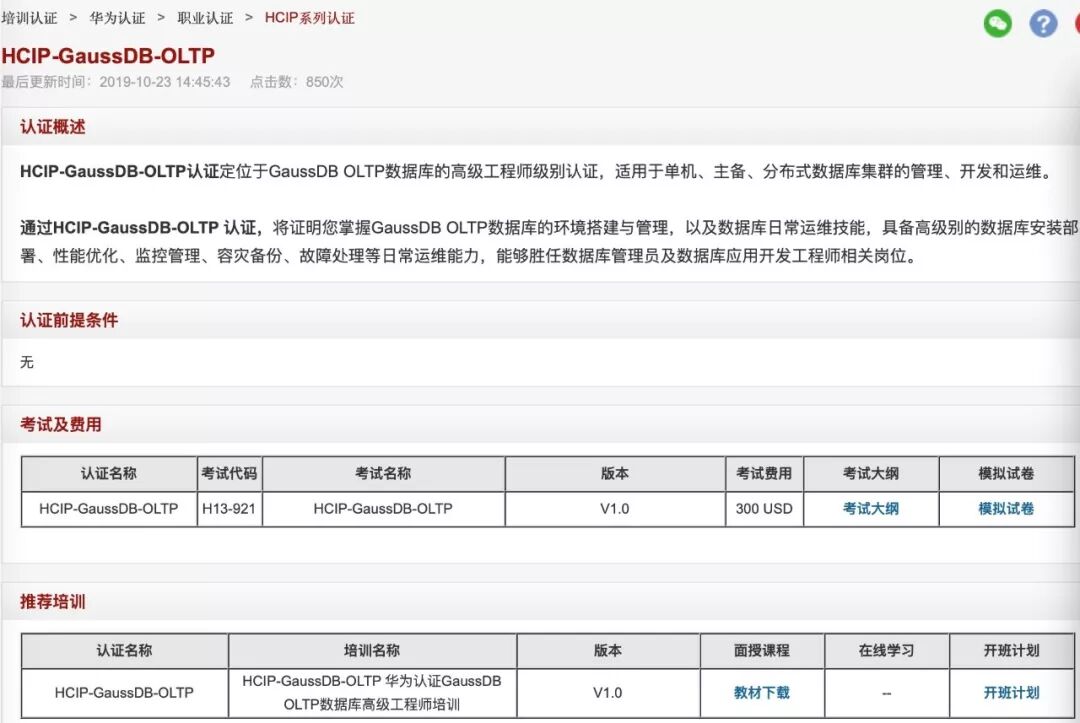Open the 开班计划 link in training row
The height and width of the screenshot is (723, 1080).
(x=1011, y=693)
